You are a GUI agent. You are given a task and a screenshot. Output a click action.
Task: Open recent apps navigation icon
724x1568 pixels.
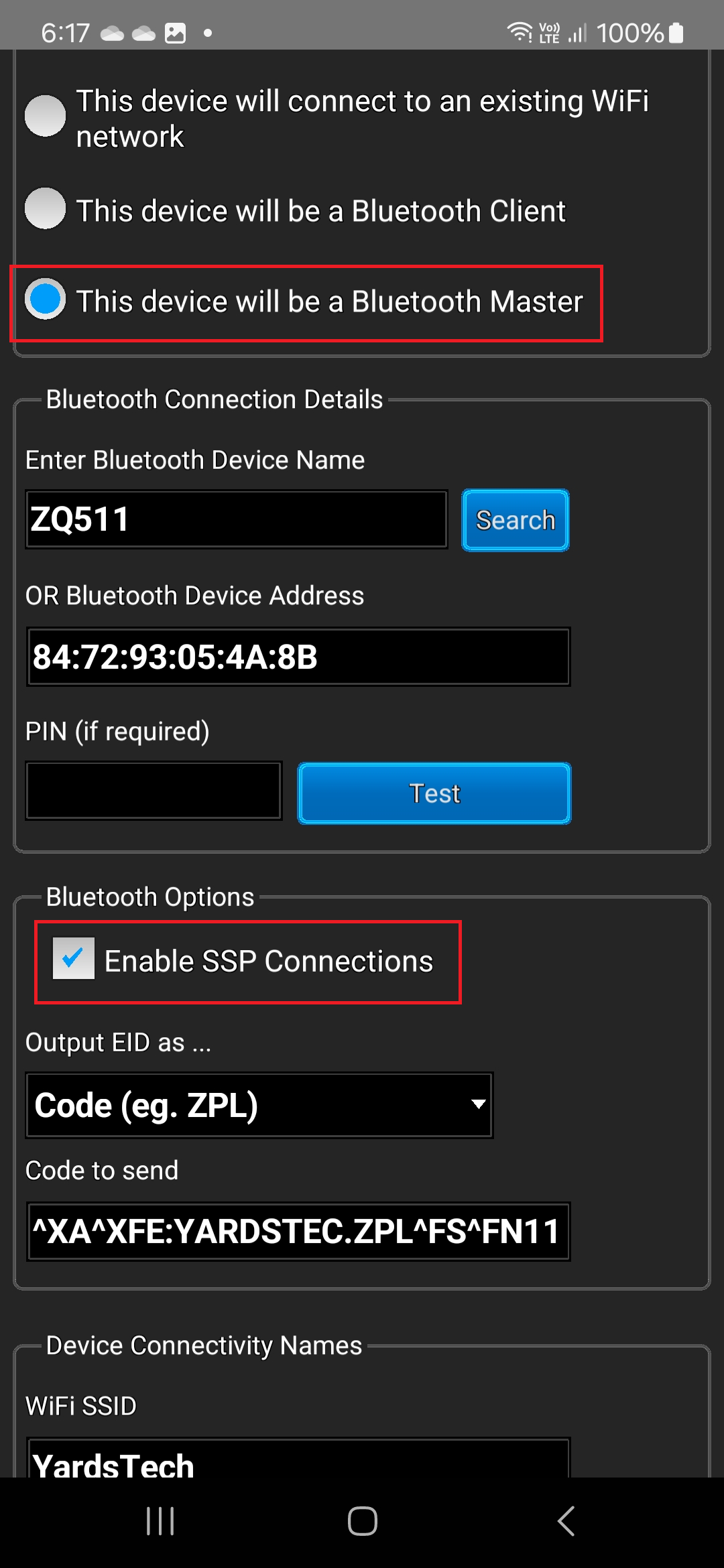[160, 1520]
